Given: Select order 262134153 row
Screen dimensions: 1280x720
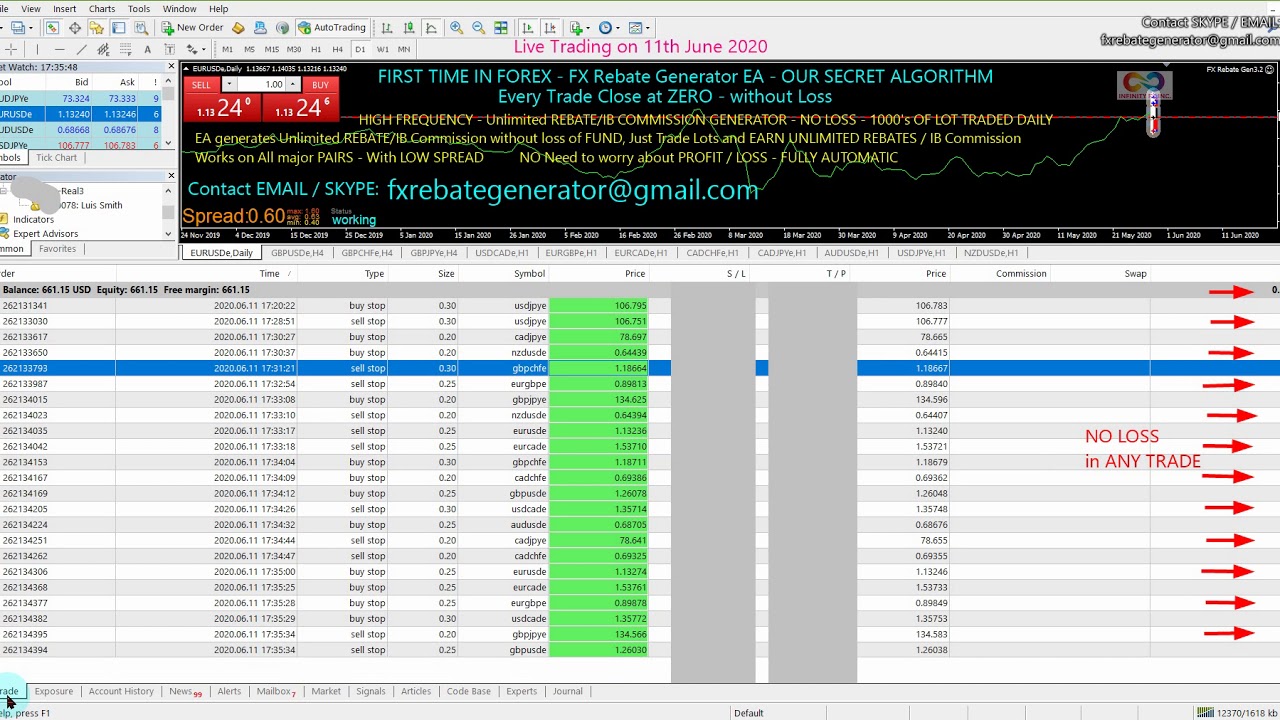Looking at the screenshot, I should click(x=640, y=462).
